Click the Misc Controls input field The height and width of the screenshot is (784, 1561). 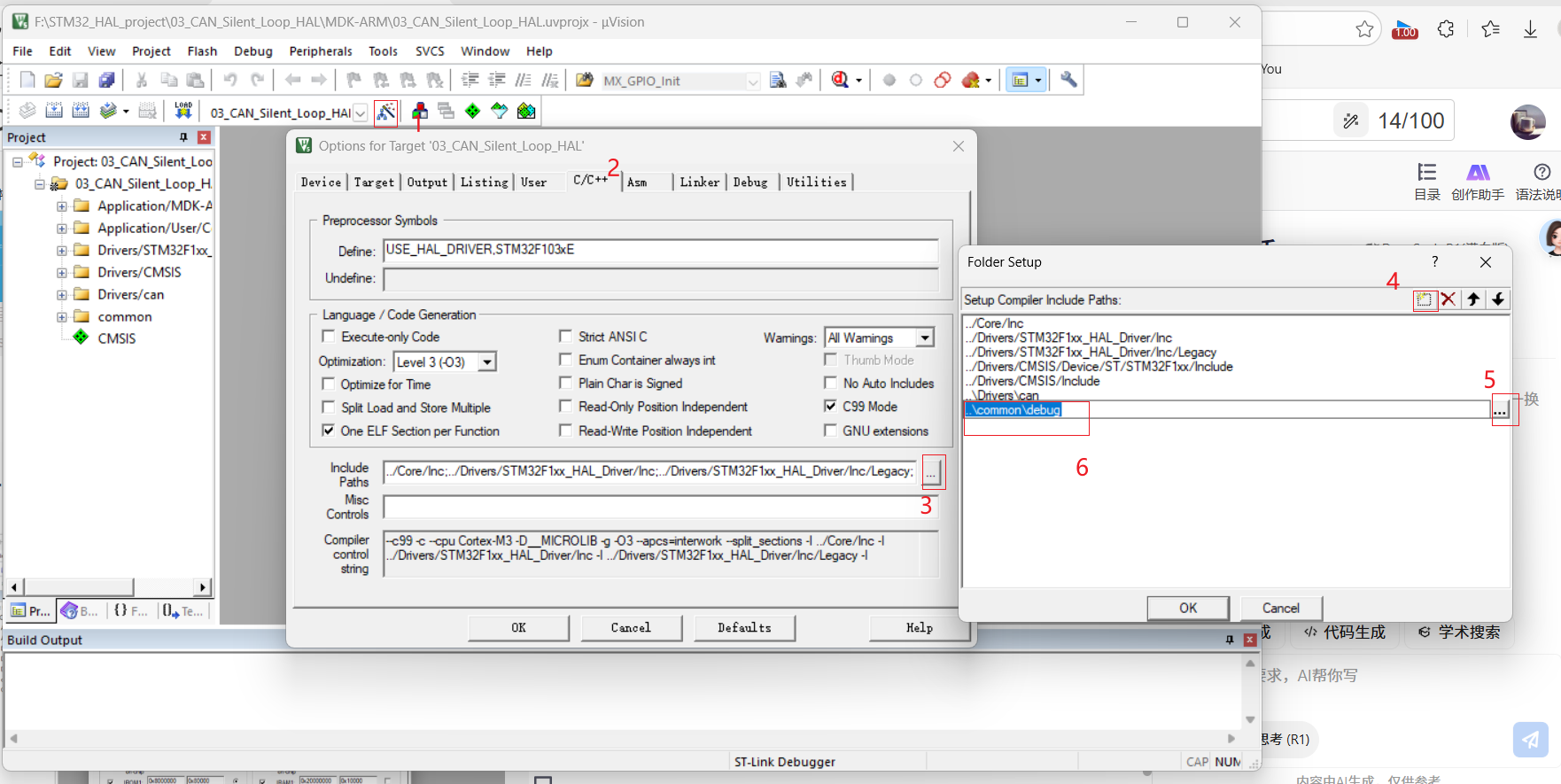click(x=661, y=507)
